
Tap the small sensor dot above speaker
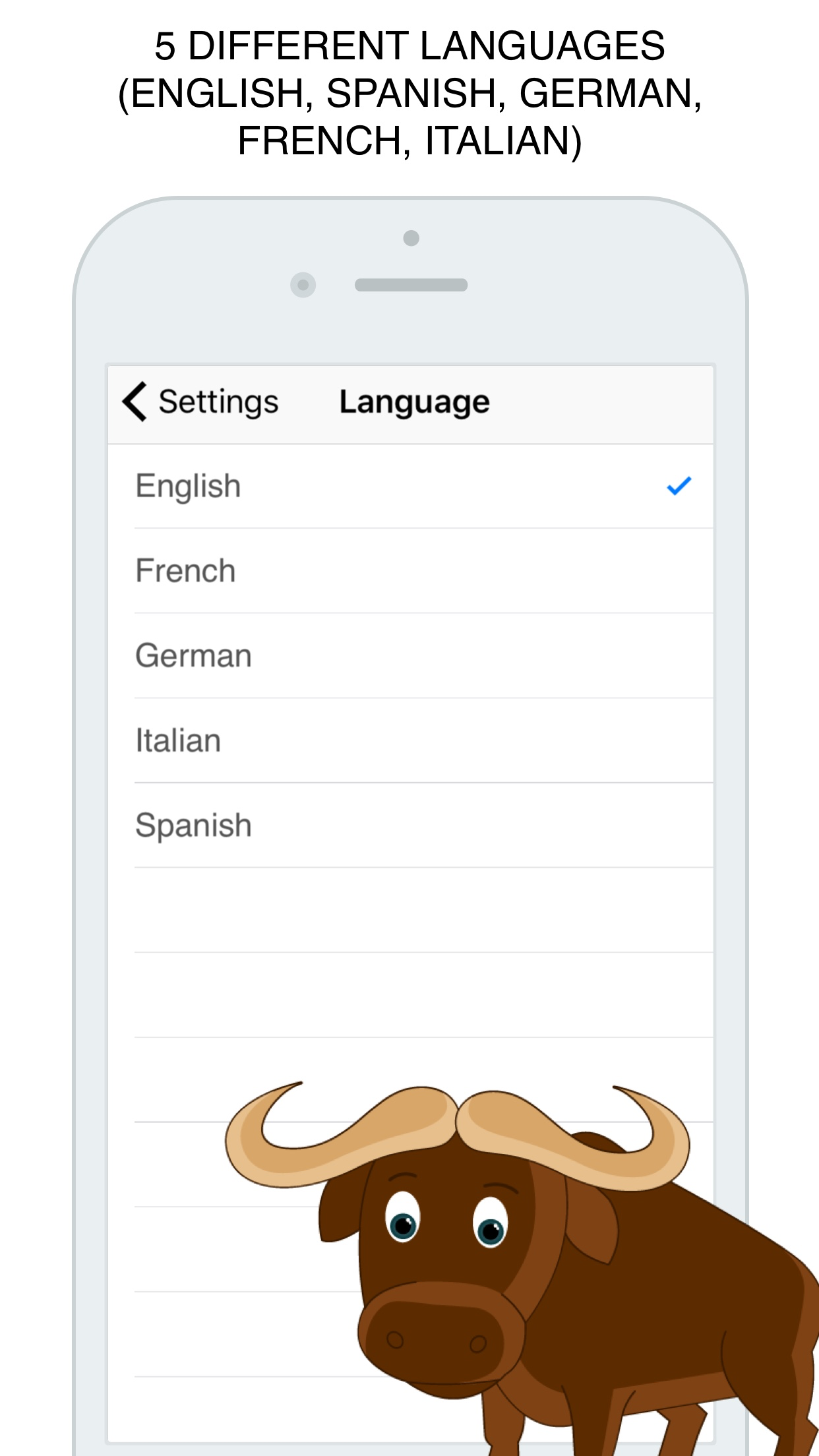[x=411, y=238]
